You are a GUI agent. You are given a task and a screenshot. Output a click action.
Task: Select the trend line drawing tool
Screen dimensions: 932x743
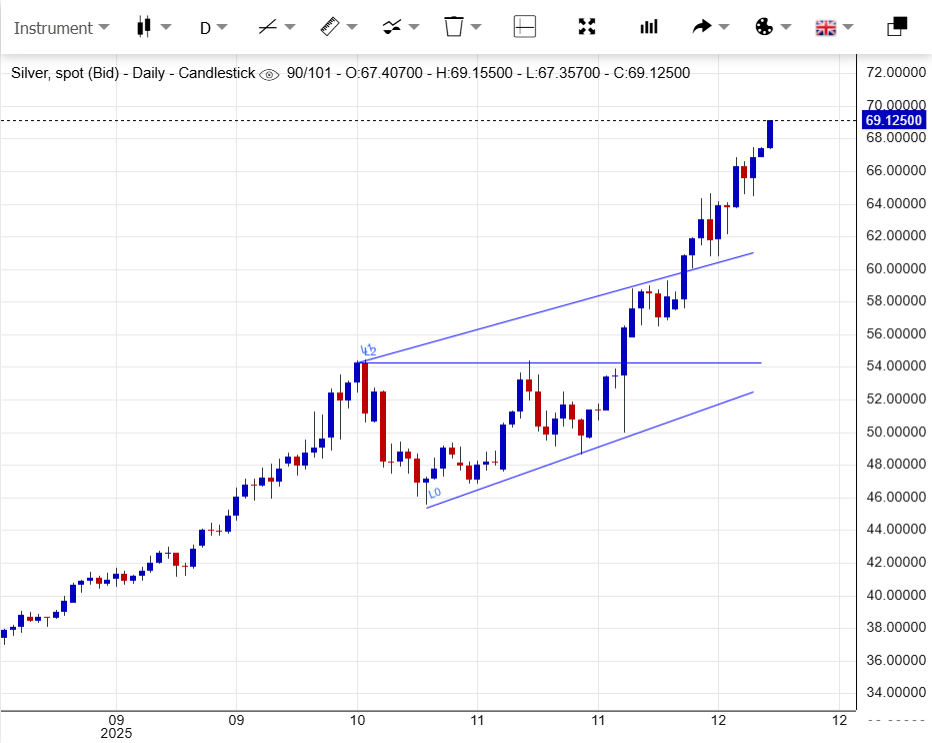click(267, 27)
